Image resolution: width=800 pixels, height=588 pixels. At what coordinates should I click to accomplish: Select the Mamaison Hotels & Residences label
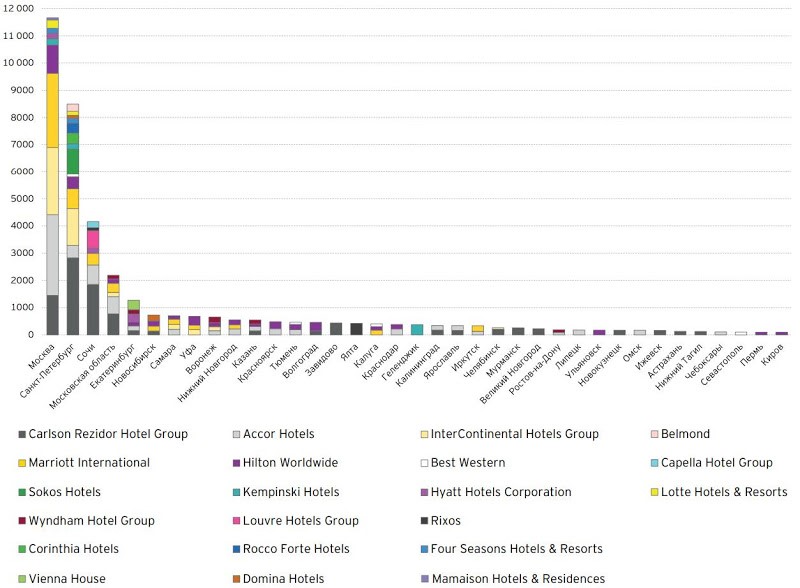pos(518,579)
